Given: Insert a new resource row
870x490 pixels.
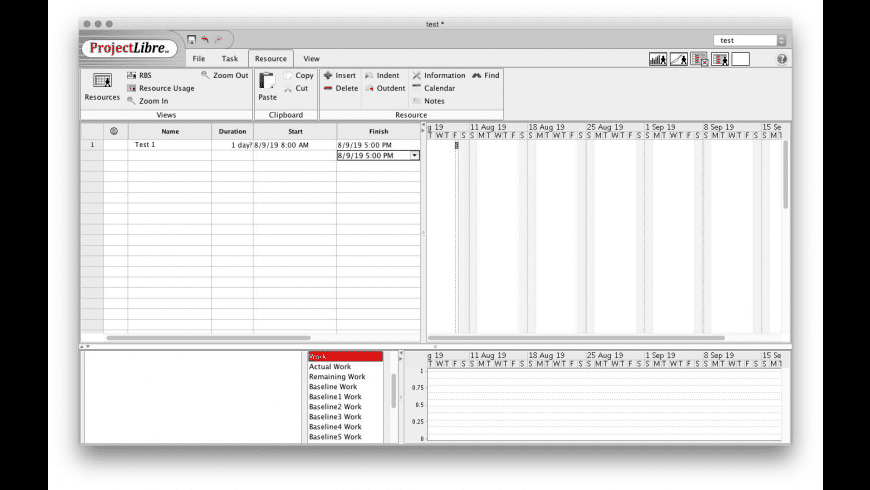Looking at the screenshot, I should pos(340,75).
